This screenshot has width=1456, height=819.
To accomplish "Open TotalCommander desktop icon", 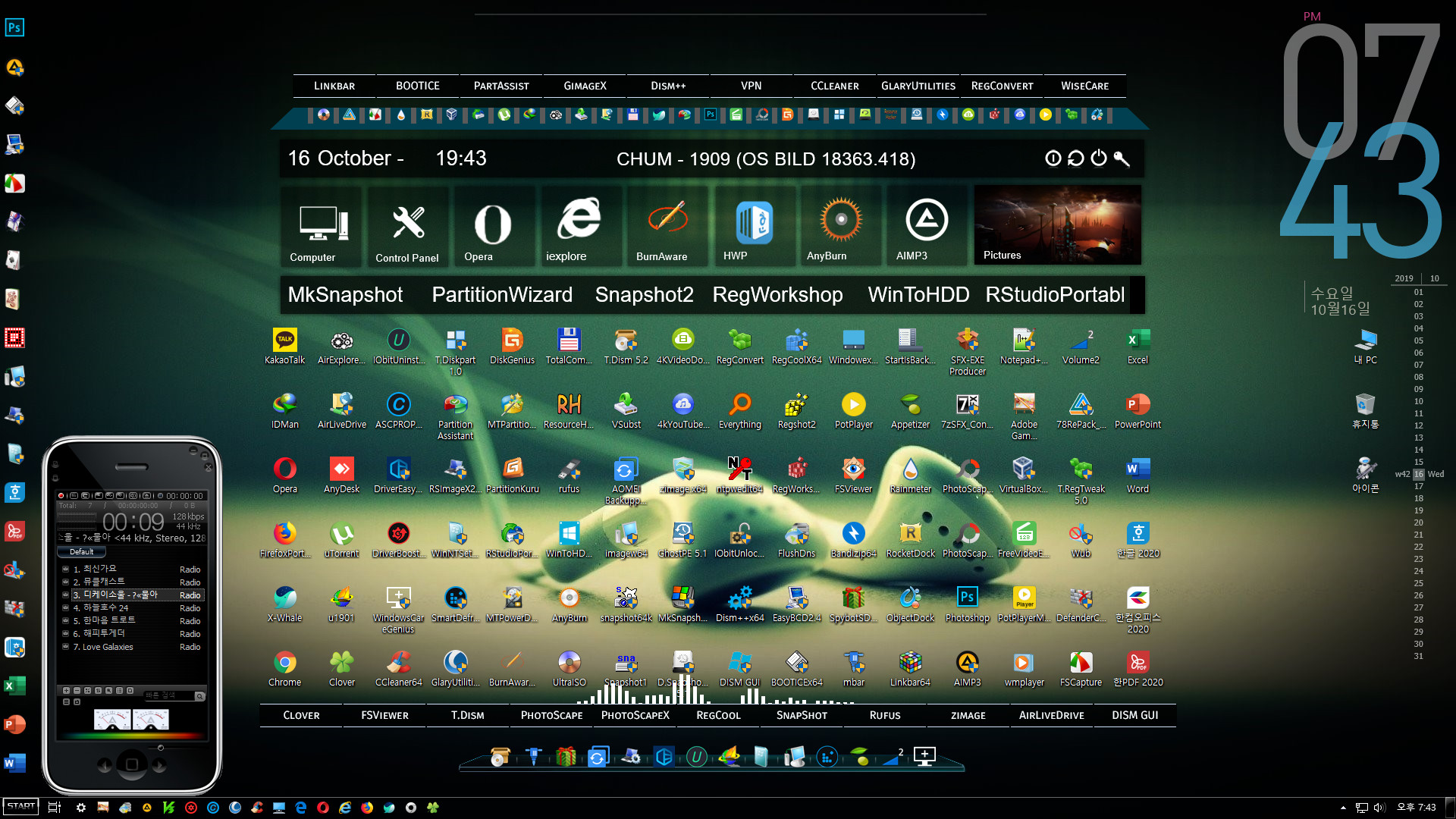I will (569, 346).
